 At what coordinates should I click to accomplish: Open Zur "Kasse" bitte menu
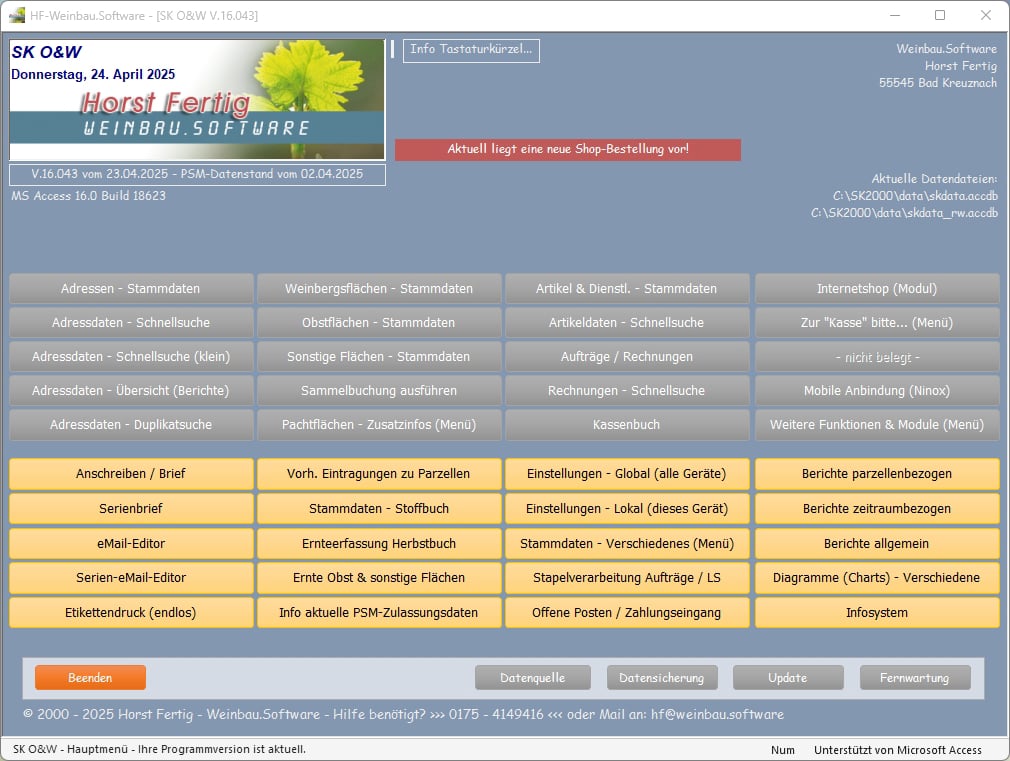coord(876,323)
